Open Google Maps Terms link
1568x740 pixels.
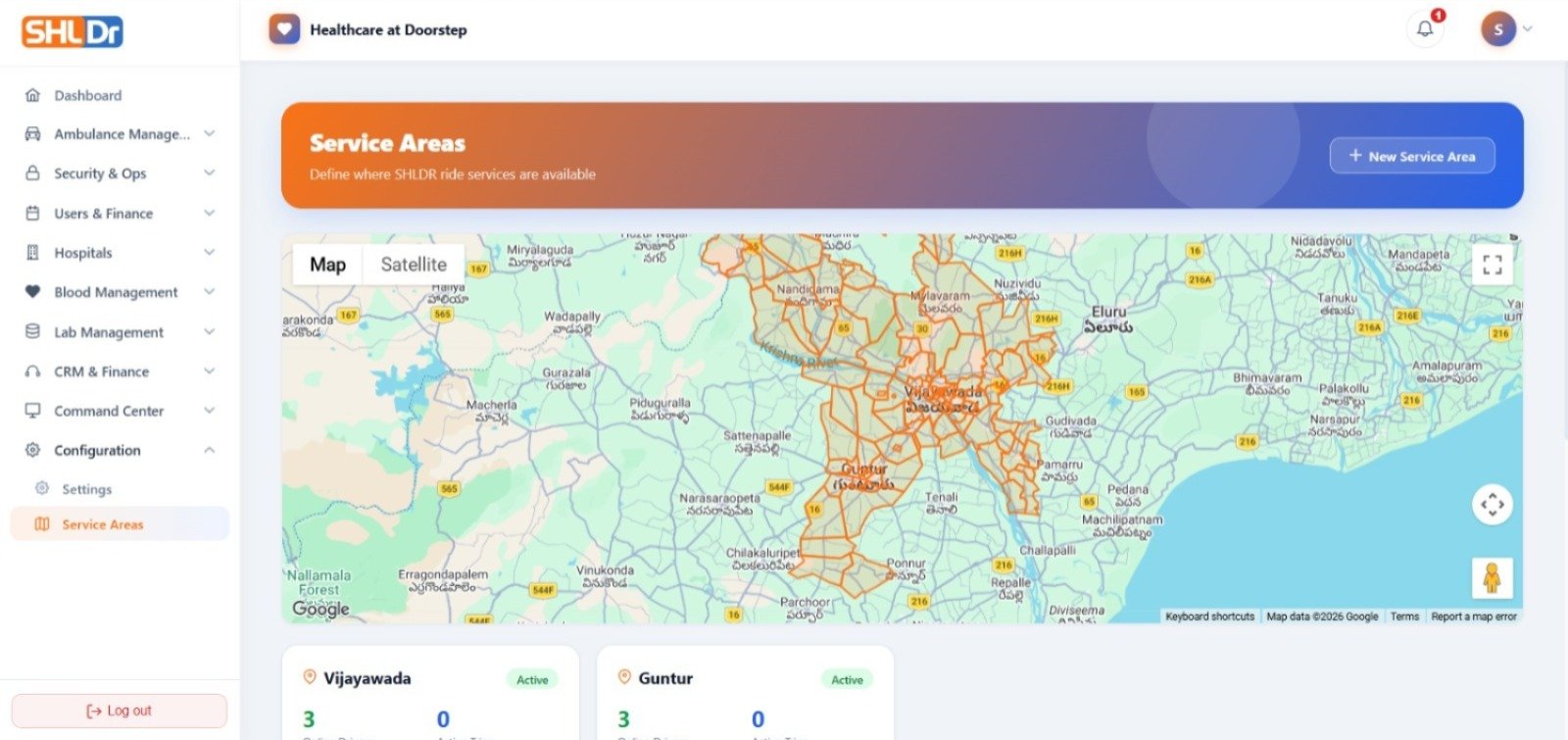click(1404, 617)
